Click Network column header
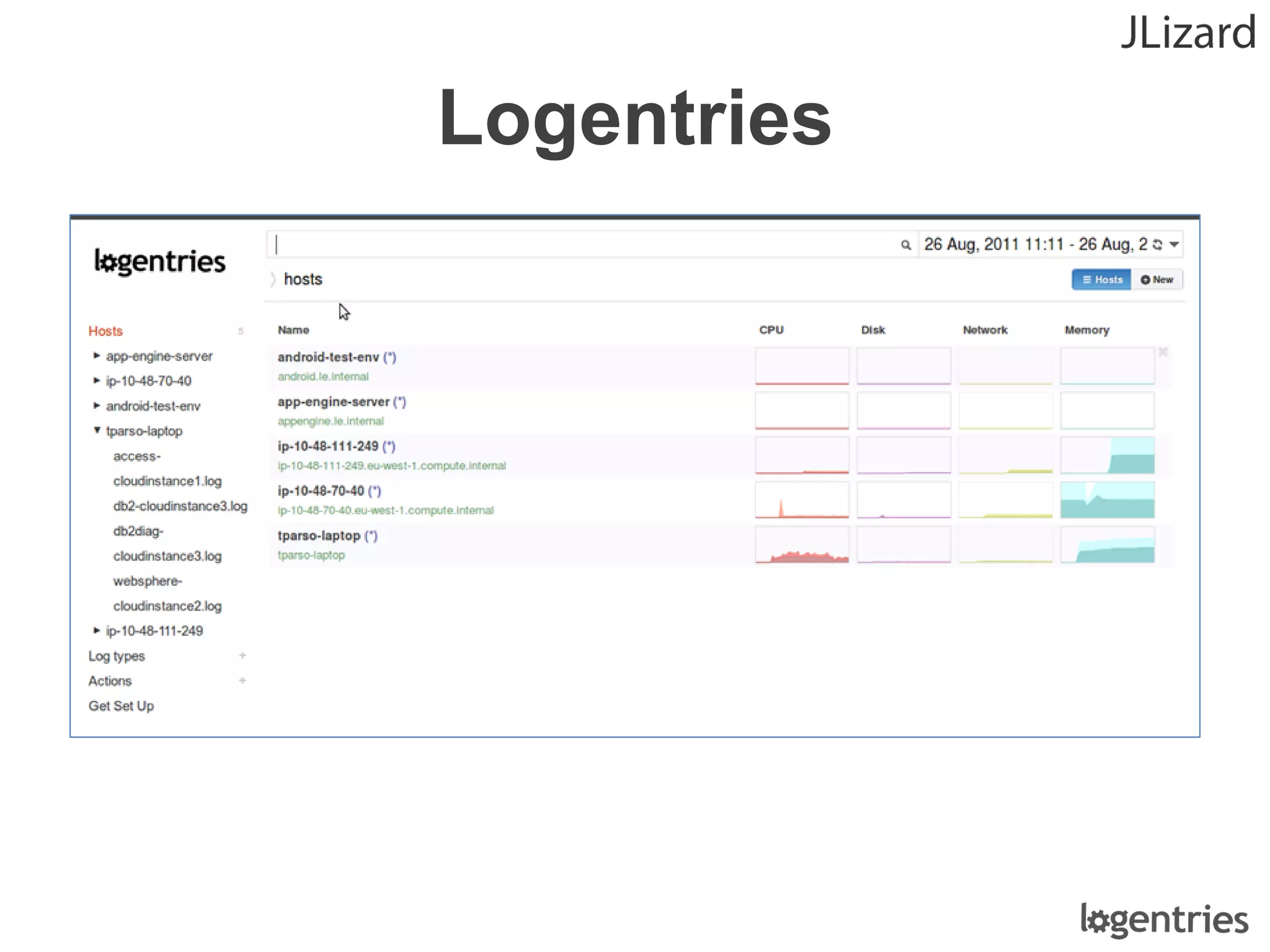Image resolution: width=1270 pixels, height=952 pixels. (985, 330)
